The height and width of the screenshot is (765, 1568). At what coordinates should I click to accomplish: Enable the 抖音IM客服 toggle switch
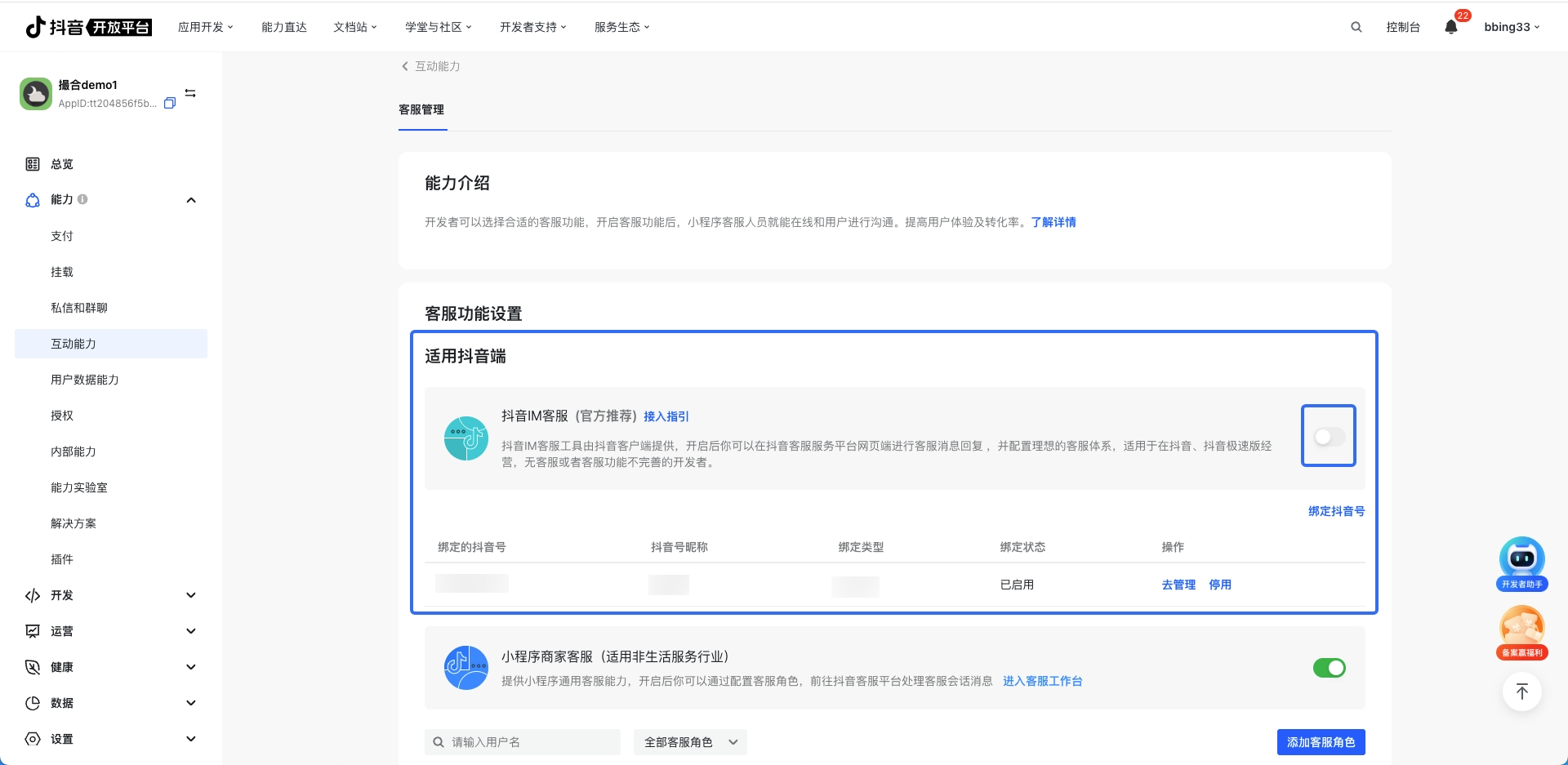pos(1329,437)
